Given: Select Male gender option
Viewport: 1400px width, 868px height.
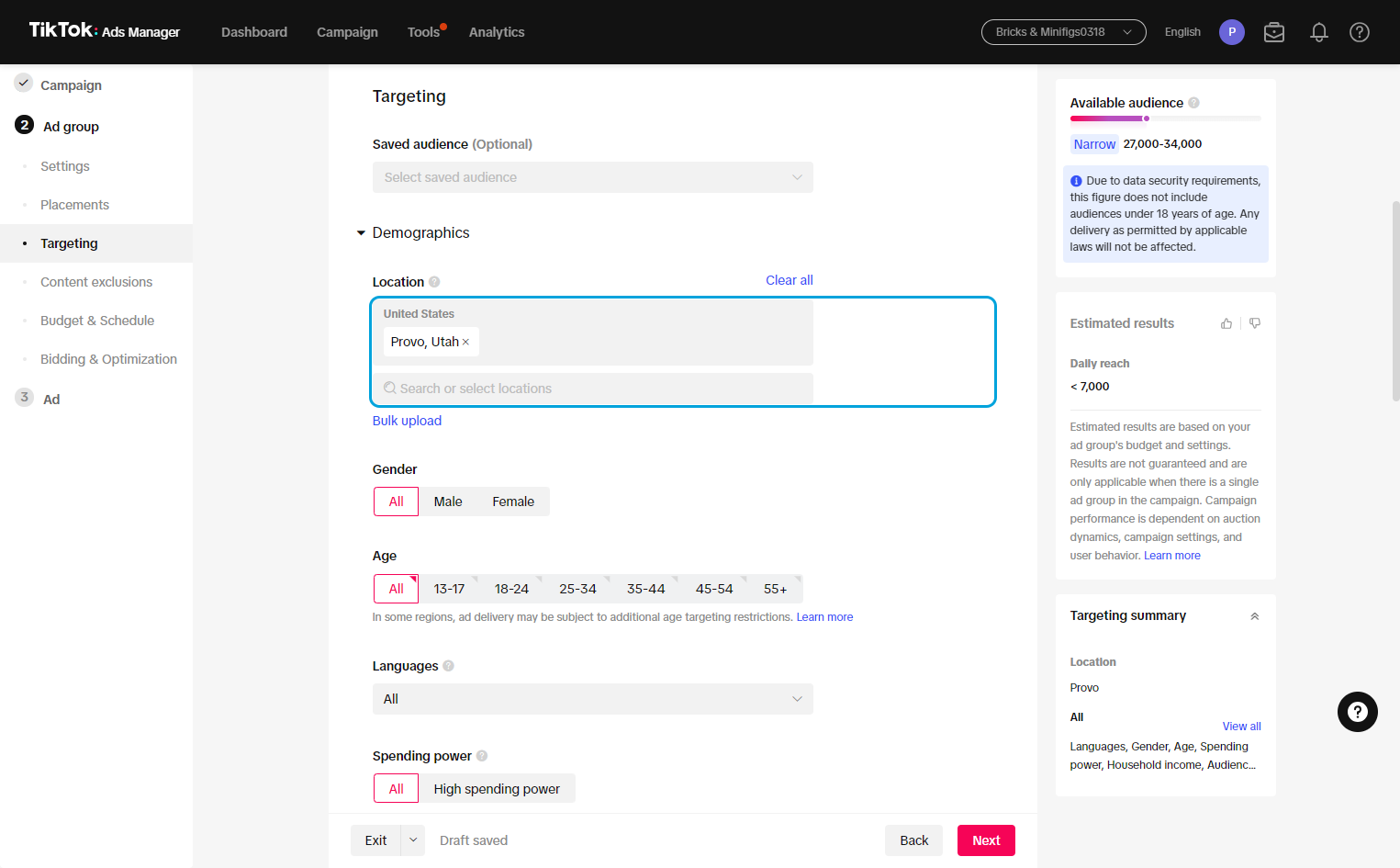Looking at the screenshot, I should [448, 502].
